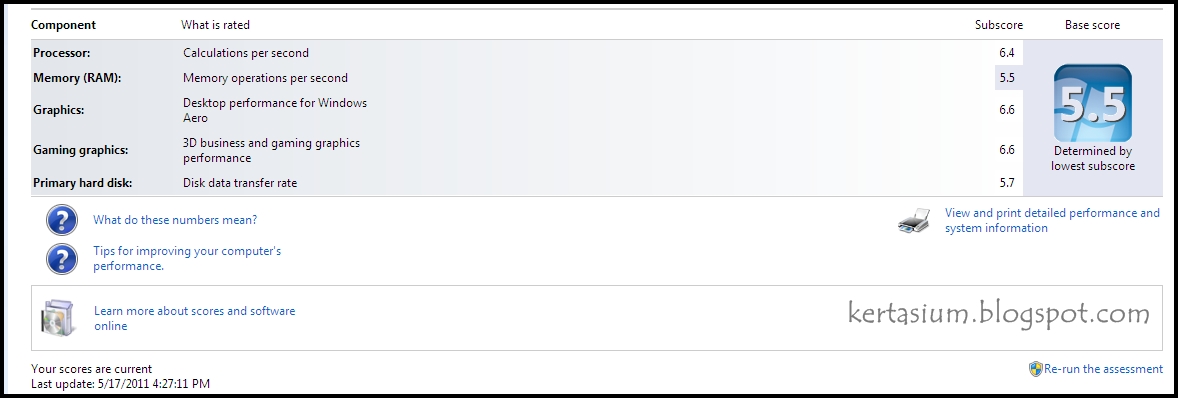Viewport: 1178px width, 398px height.
Task: Open 'Tips for improving your computer's performance'
Action: (187, 258)
